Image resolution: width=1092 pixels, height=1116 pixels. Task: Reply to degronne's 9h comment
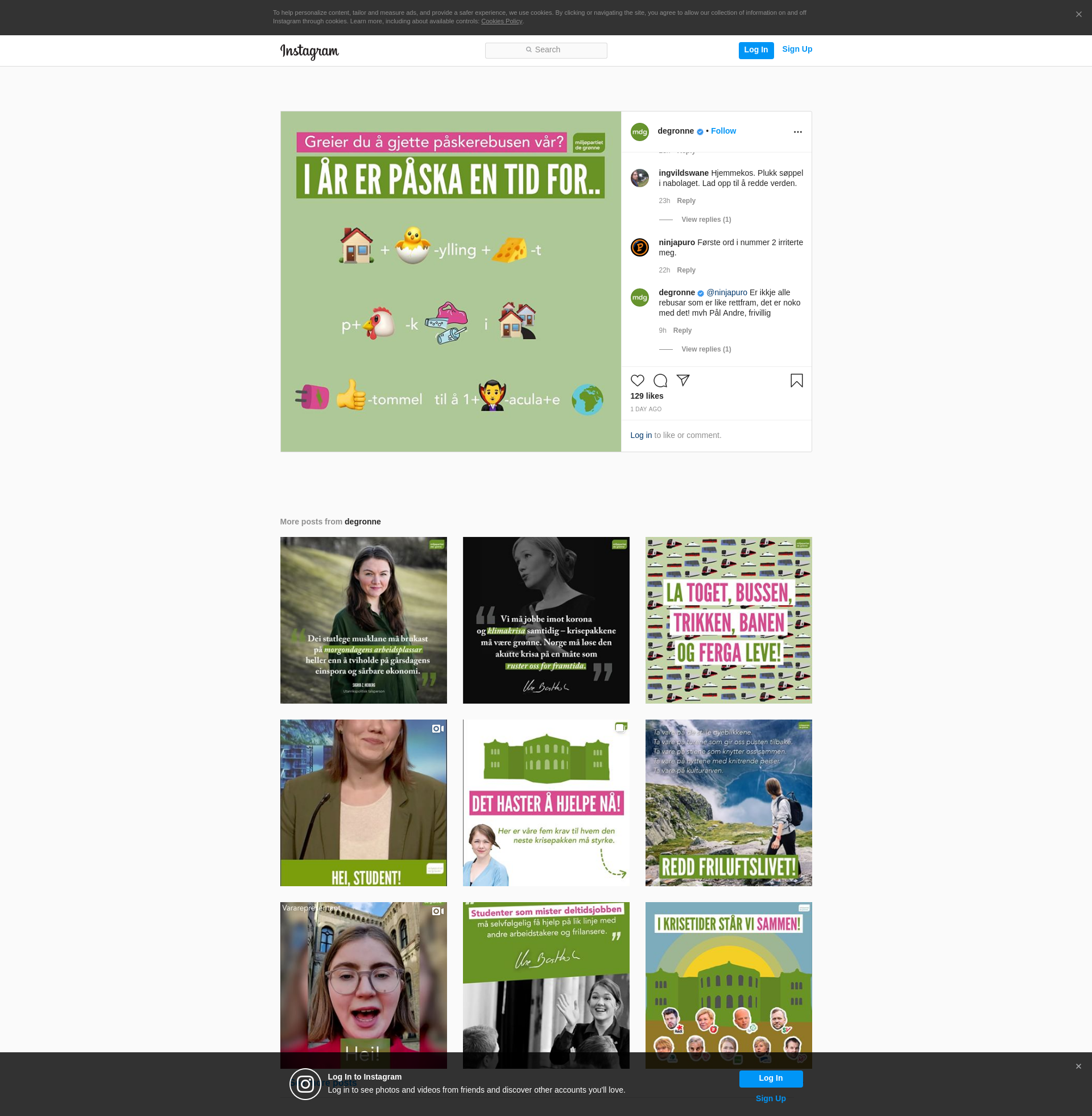pyautogui.click(x=682, y=330)
